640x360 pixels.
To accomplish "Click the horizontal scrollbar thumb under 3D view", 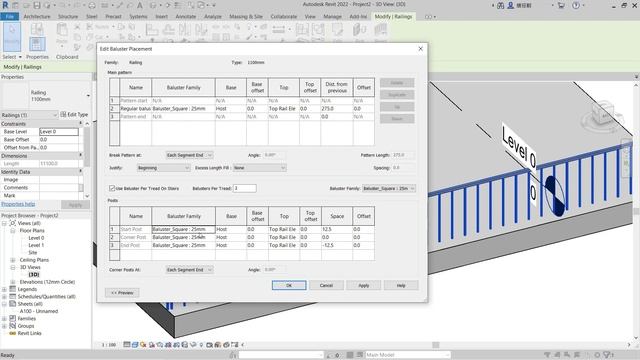I will tap(436, 345).
